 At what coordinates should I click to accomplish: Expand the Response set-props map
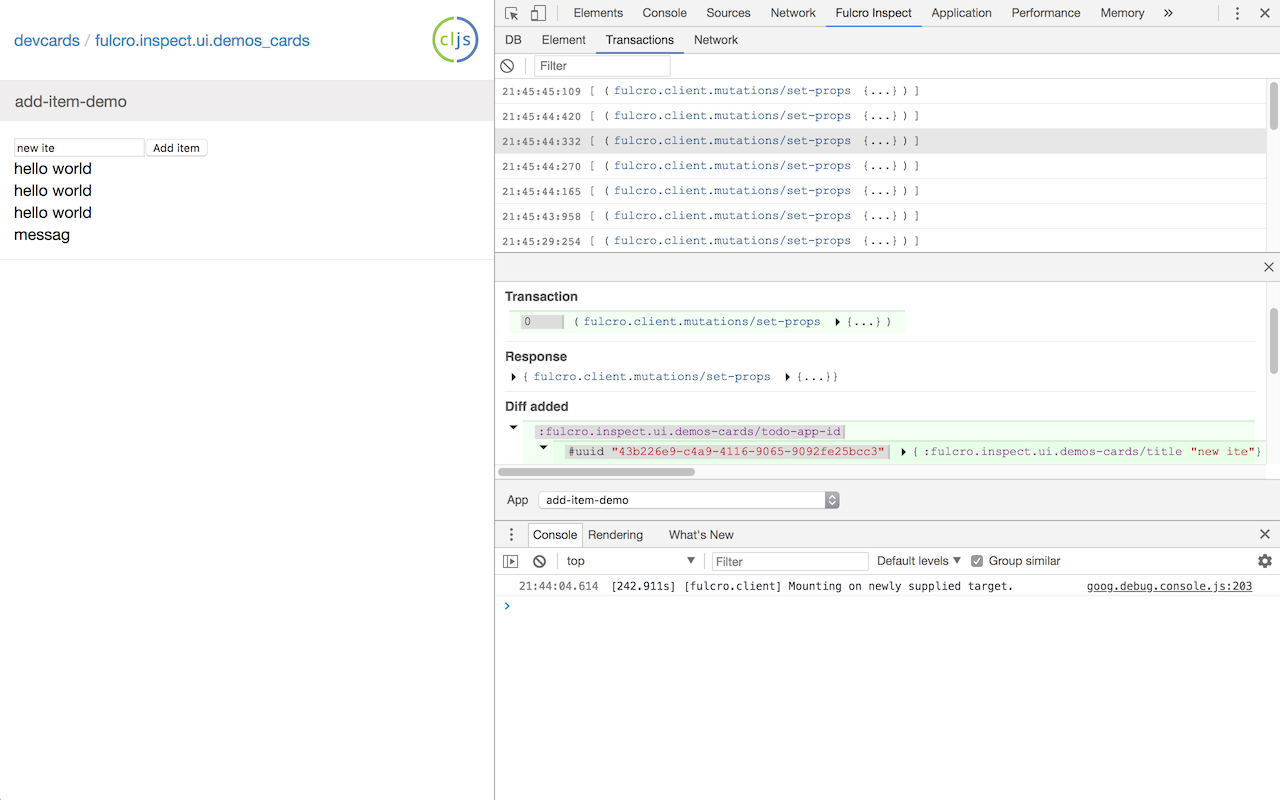click(x=788, y=377)
